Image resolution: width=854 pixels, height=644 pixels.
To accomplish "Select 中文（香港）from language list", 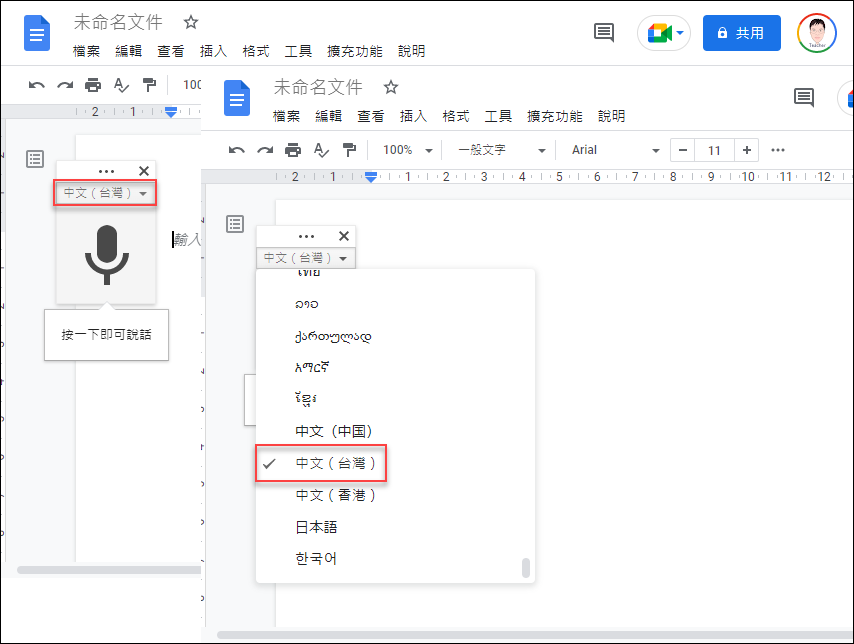I will point(395,495).
